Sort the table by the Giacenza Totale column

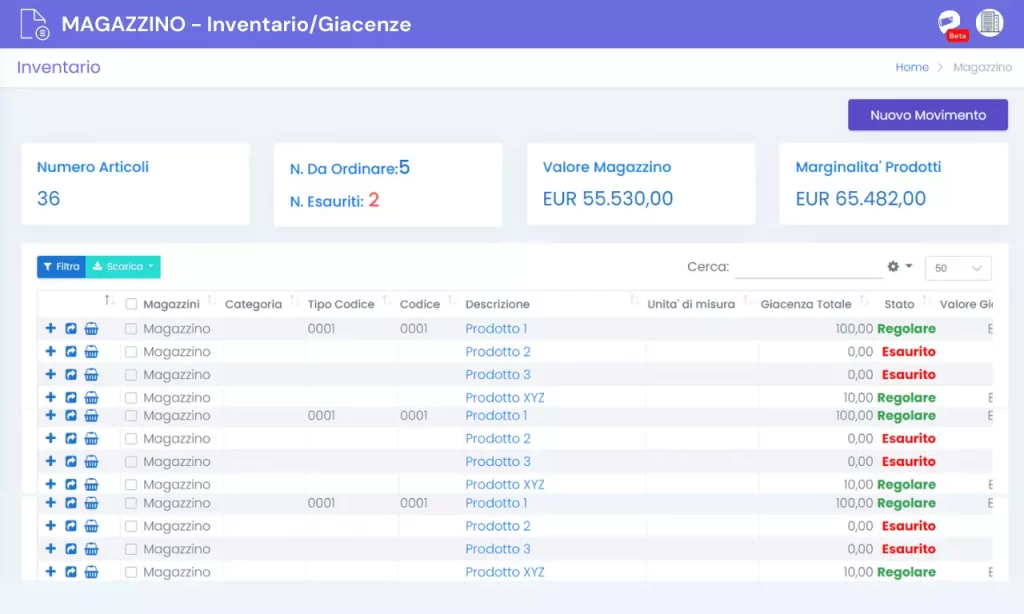(x=805, y=304)
